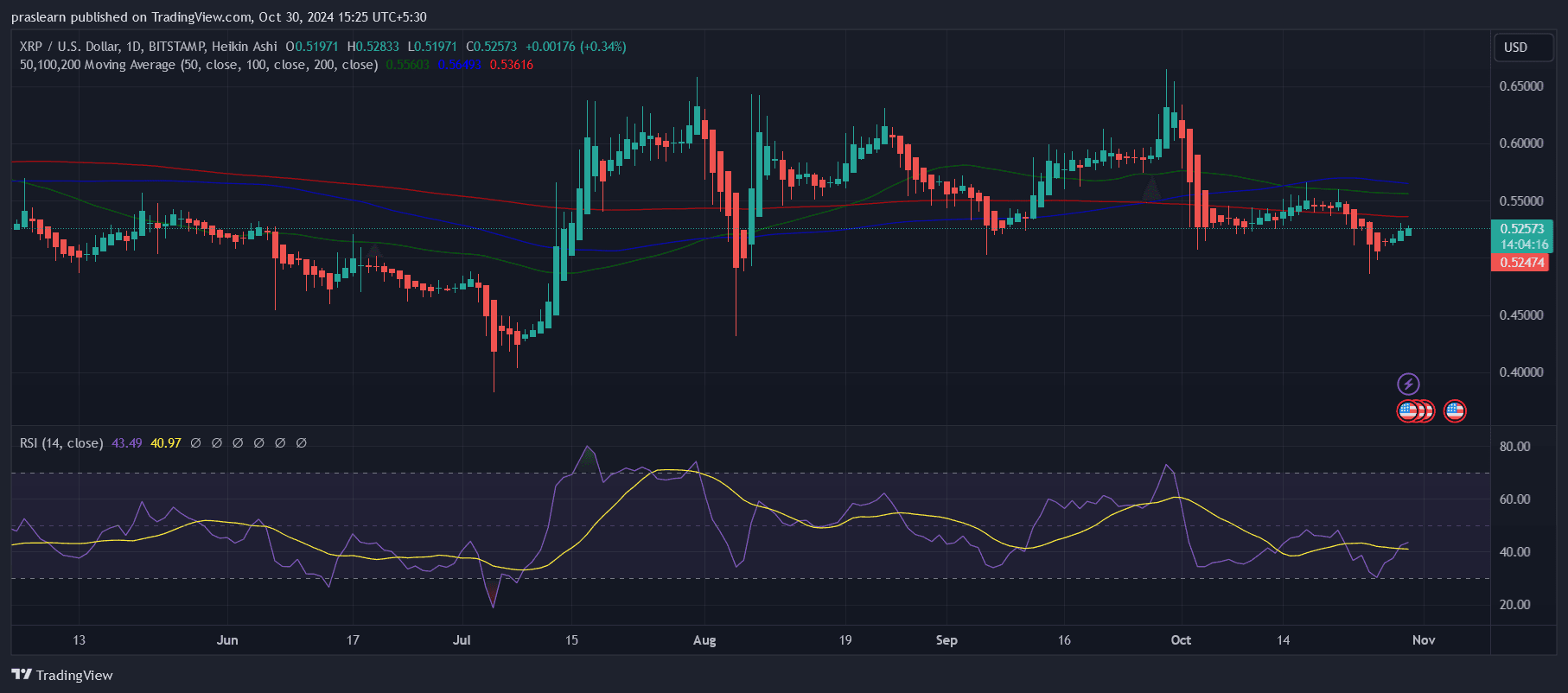Click the 'praslearn published on TradingView.com' header text
This screenshot has height=693, width=1568.
pyautogui.click(x=131, y=17)
